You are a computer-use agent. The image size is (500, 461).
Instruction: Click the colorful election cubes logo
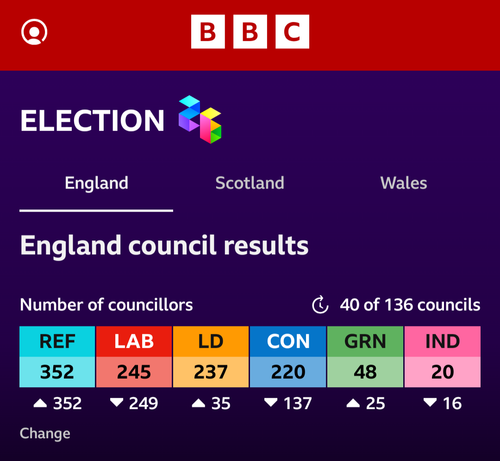(200, 119)
